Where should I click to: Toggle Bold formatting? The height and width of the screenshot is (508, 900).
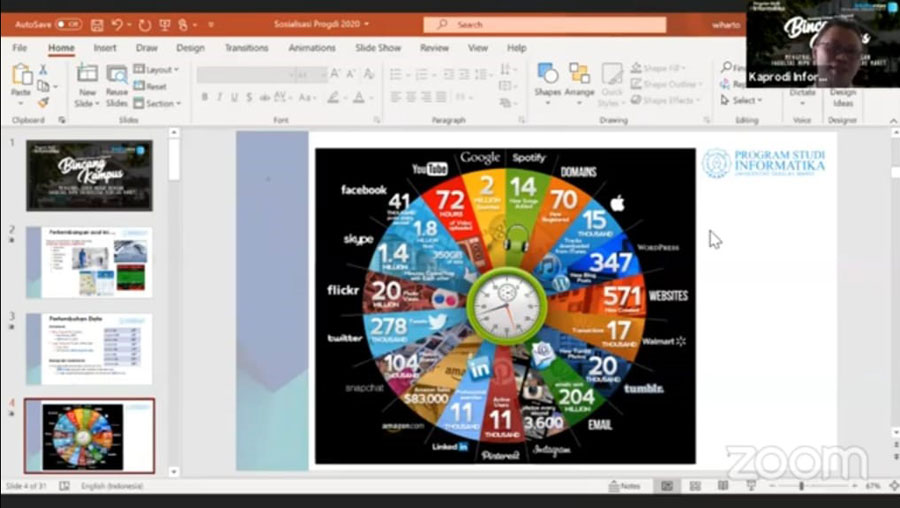(204, 98)
